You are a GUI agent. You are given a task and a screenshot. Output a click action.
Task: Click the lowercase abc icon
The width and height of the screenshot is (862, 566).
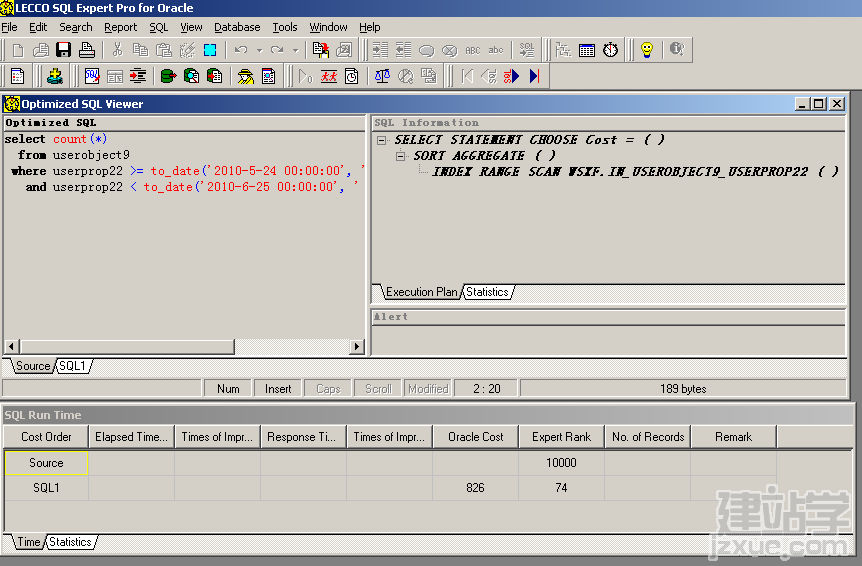[496, 51]
